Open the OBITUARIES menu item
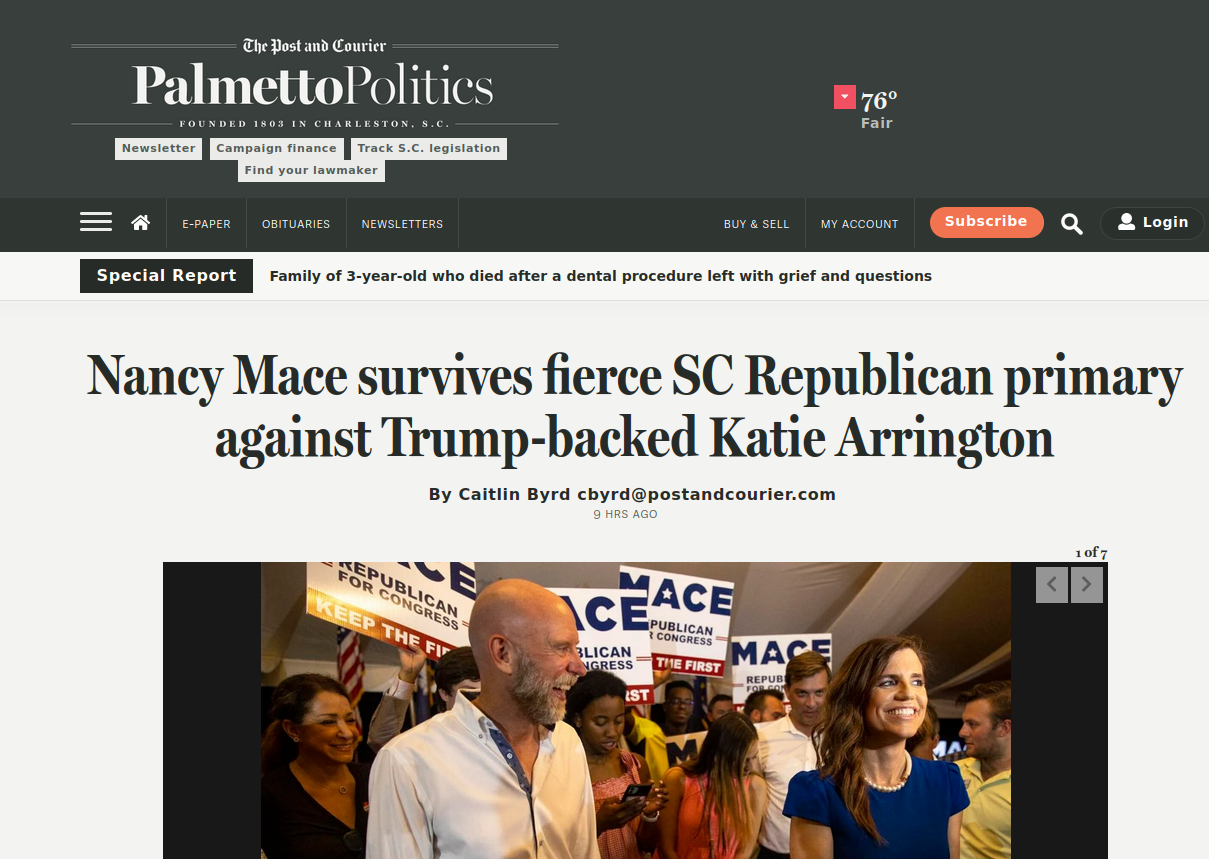 pos(296,224)
